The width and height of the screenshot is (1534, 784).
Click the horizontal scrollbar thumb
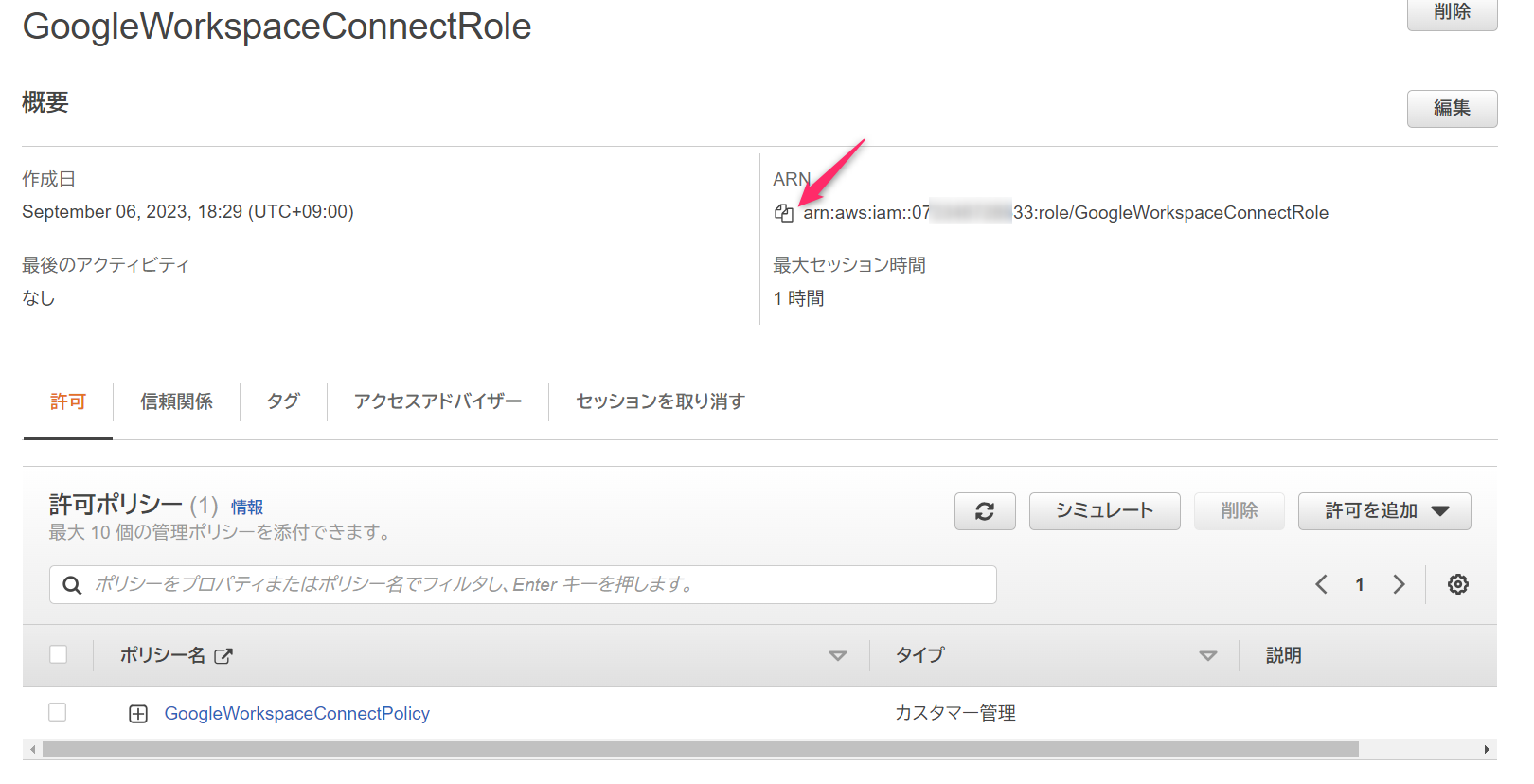point(701,750)
